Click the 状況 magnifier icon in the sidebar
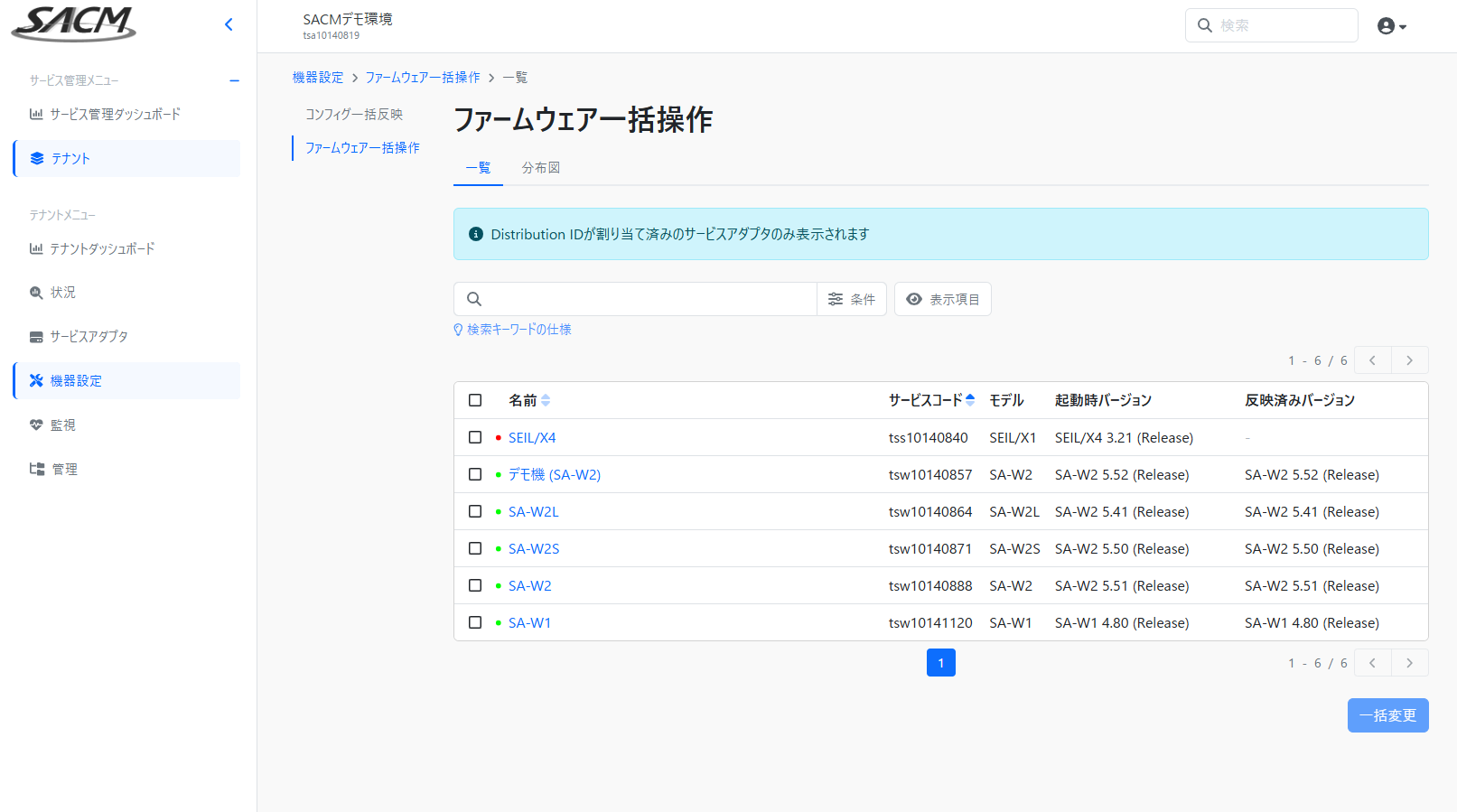The image size is (1457, 812). pos(36,293)
